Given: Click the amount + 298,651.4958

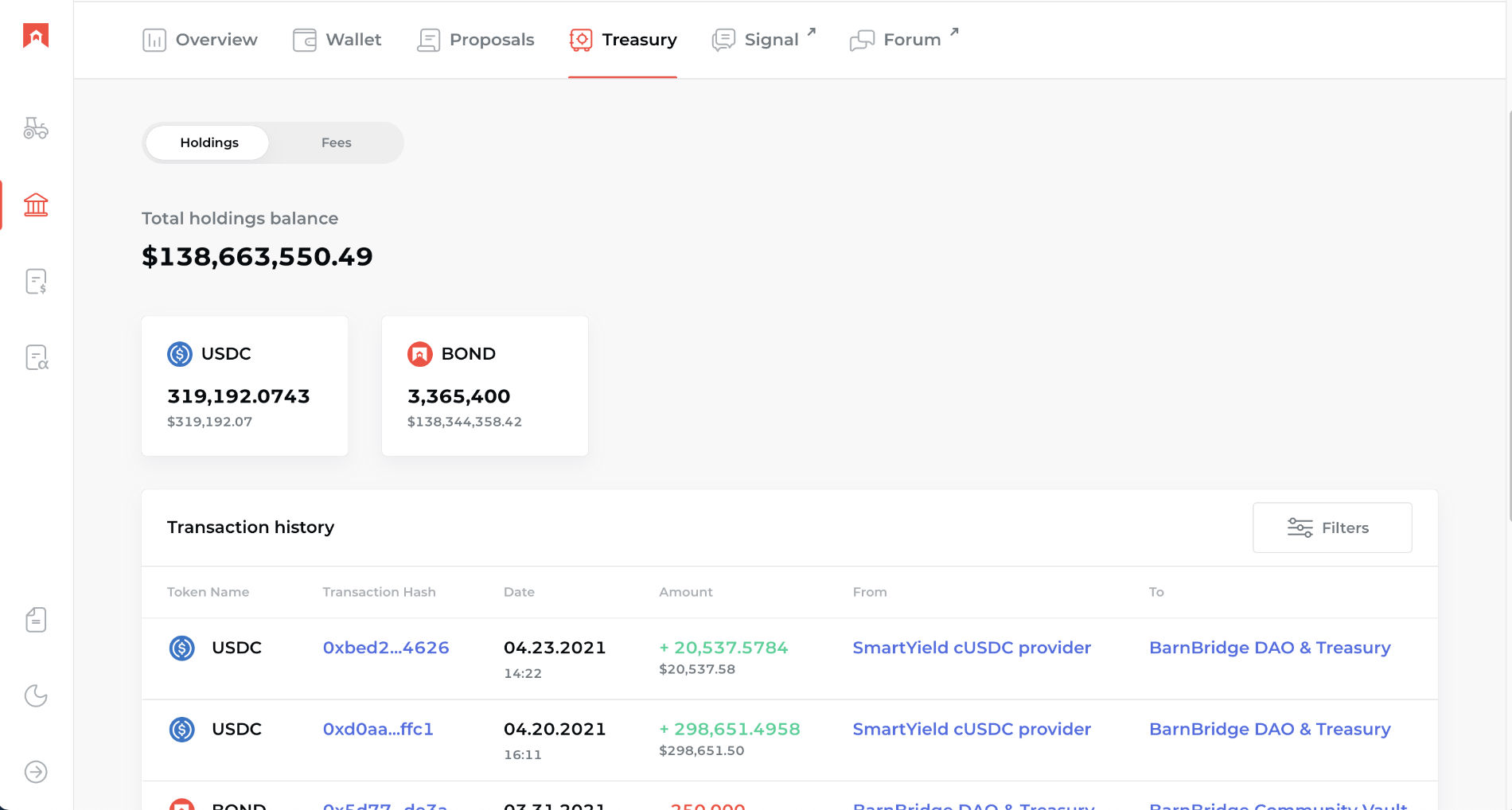Looking at the screenshot, I should pyautogui.click(x=730, y=729).
